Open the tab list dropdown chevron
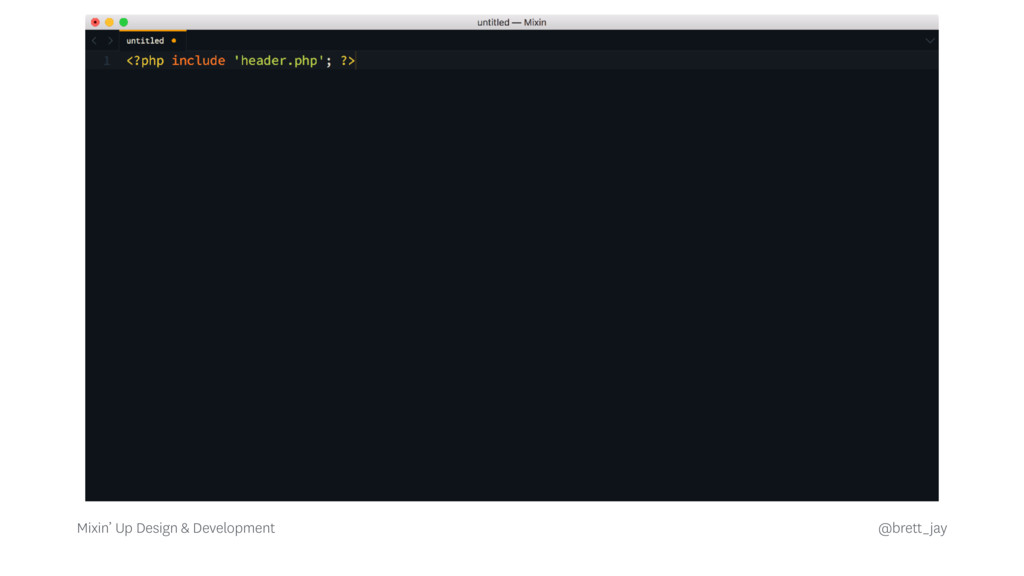 coord(929,40)
